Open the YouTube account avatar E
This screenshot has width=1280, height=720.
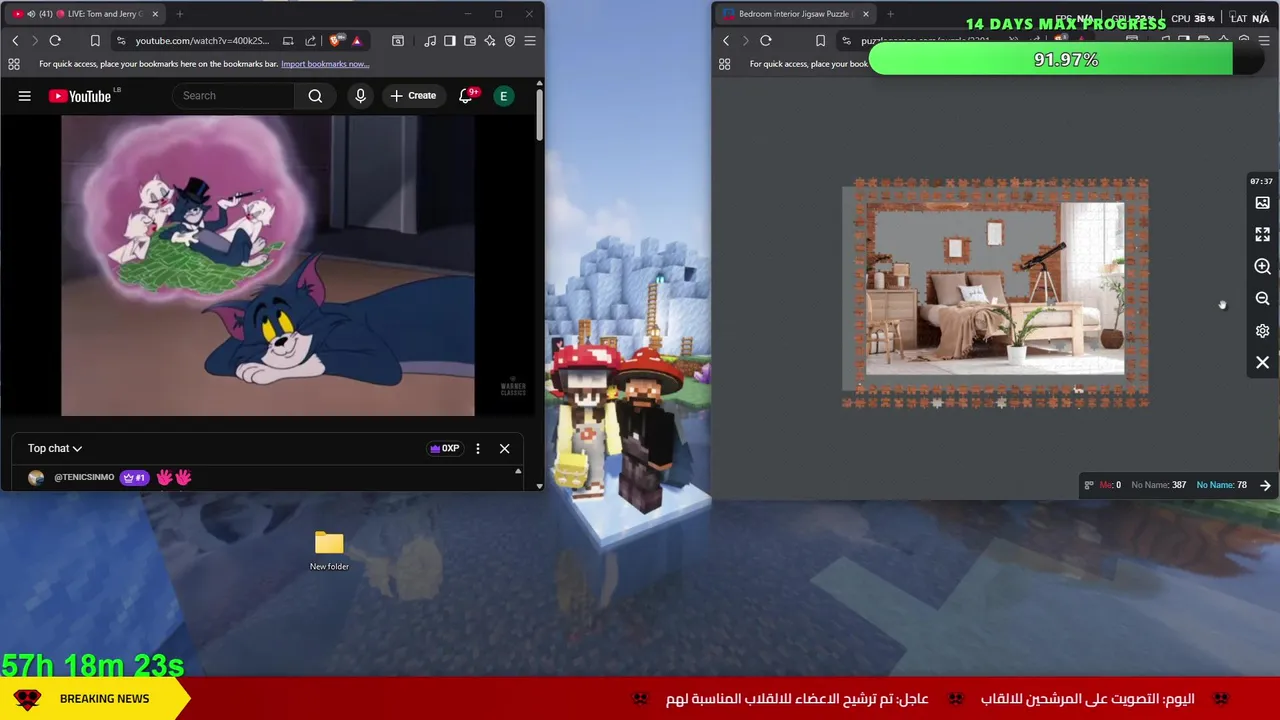504,96
